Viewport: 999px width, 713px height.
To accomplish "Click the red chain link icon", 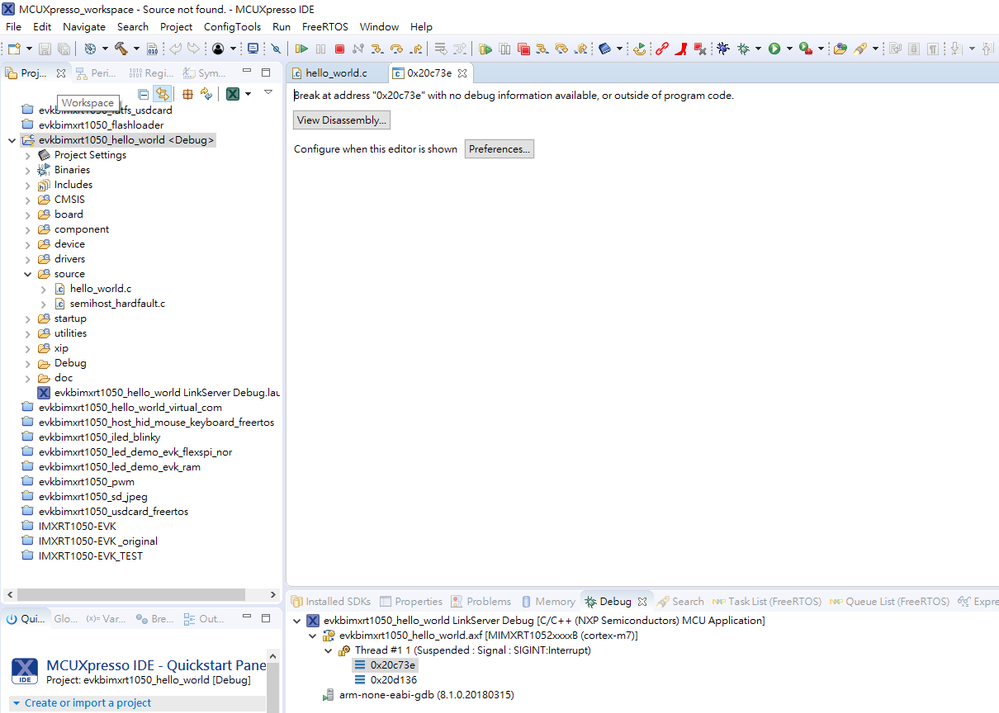I will click(x=662, y=48).
